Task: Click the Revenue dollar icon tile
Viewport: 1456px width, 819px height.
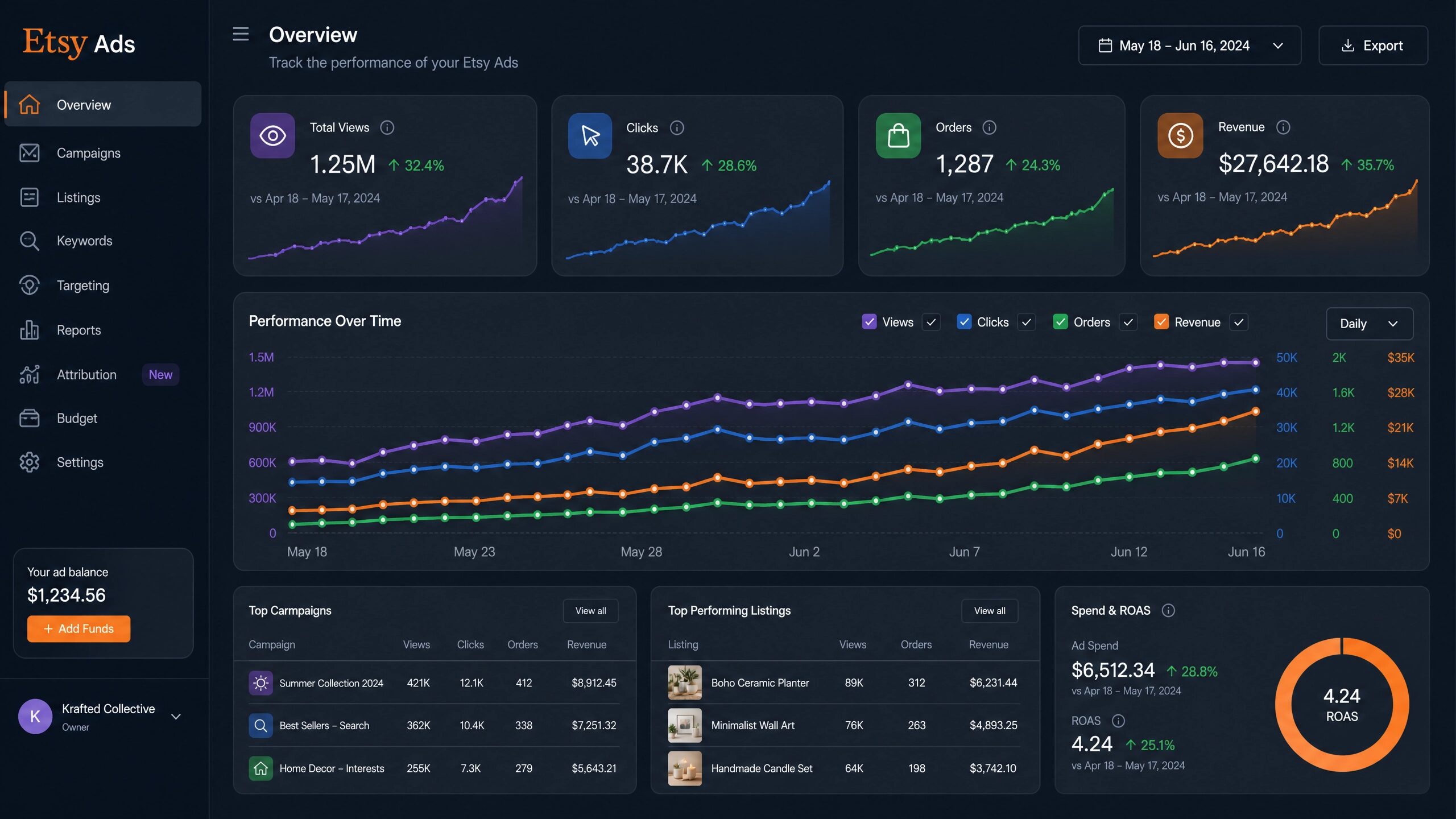Action: pyautogui.click(x=1180, y=135)
